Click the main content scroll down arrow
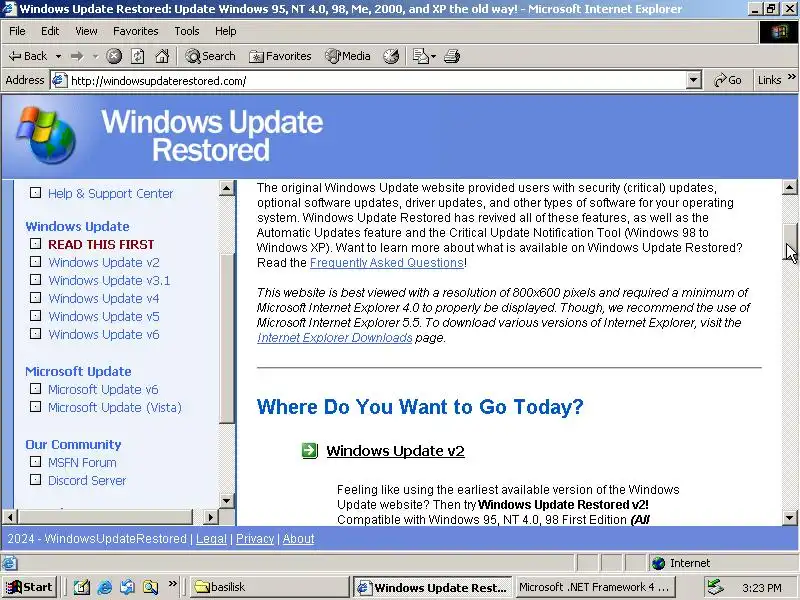800x600 pixels. click(789, 518)
